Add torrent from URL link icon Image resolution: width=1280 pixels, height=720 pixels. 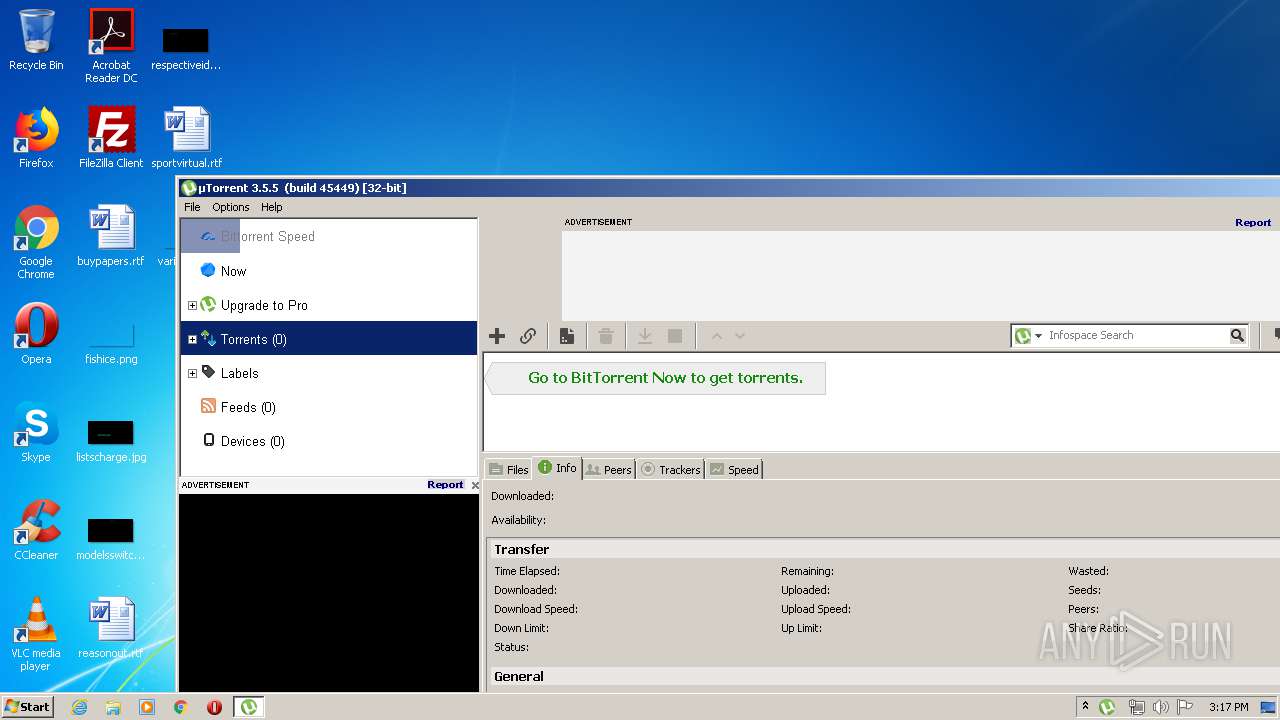tap(528, 336)
